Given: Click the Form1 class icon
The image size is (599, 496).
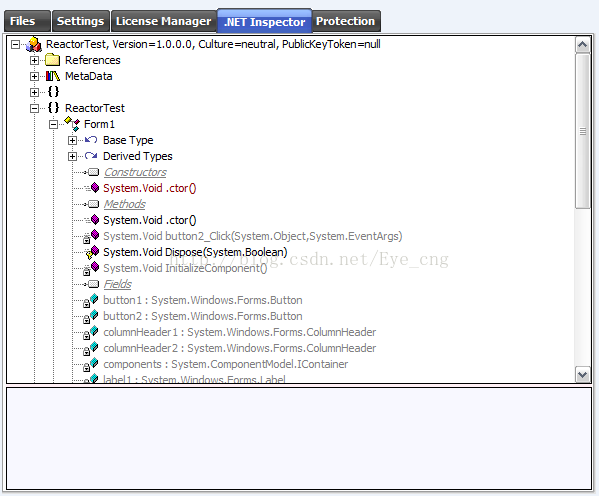Looking at the screenshot, I should pos(72,124).
